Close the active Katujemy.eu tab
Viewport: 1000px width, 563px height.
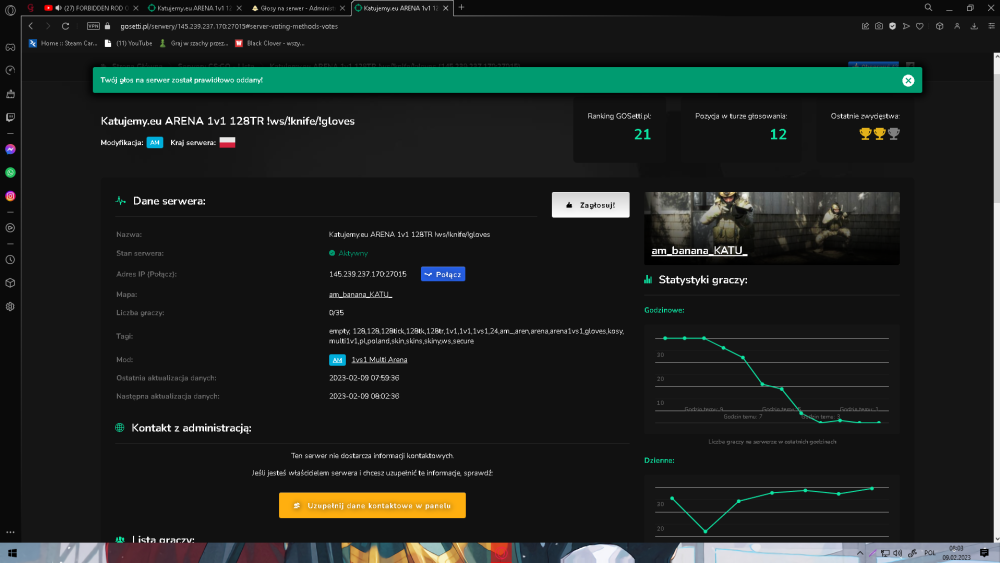tap(446, 8)
